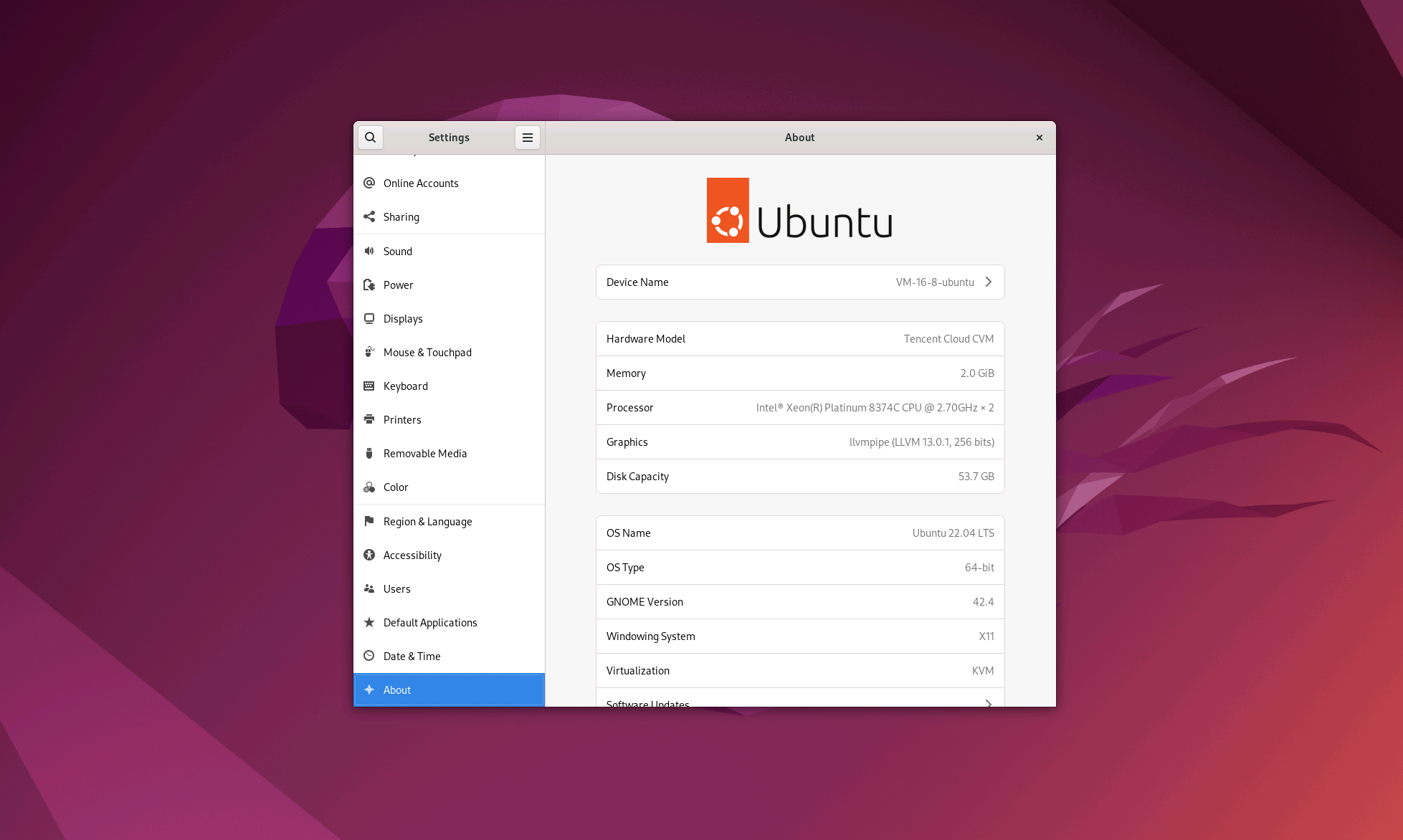Viewport: 1403px width, 840px height.
Task: Select the Keyboard icon in sidebar
Action: [x=369, y=386]
